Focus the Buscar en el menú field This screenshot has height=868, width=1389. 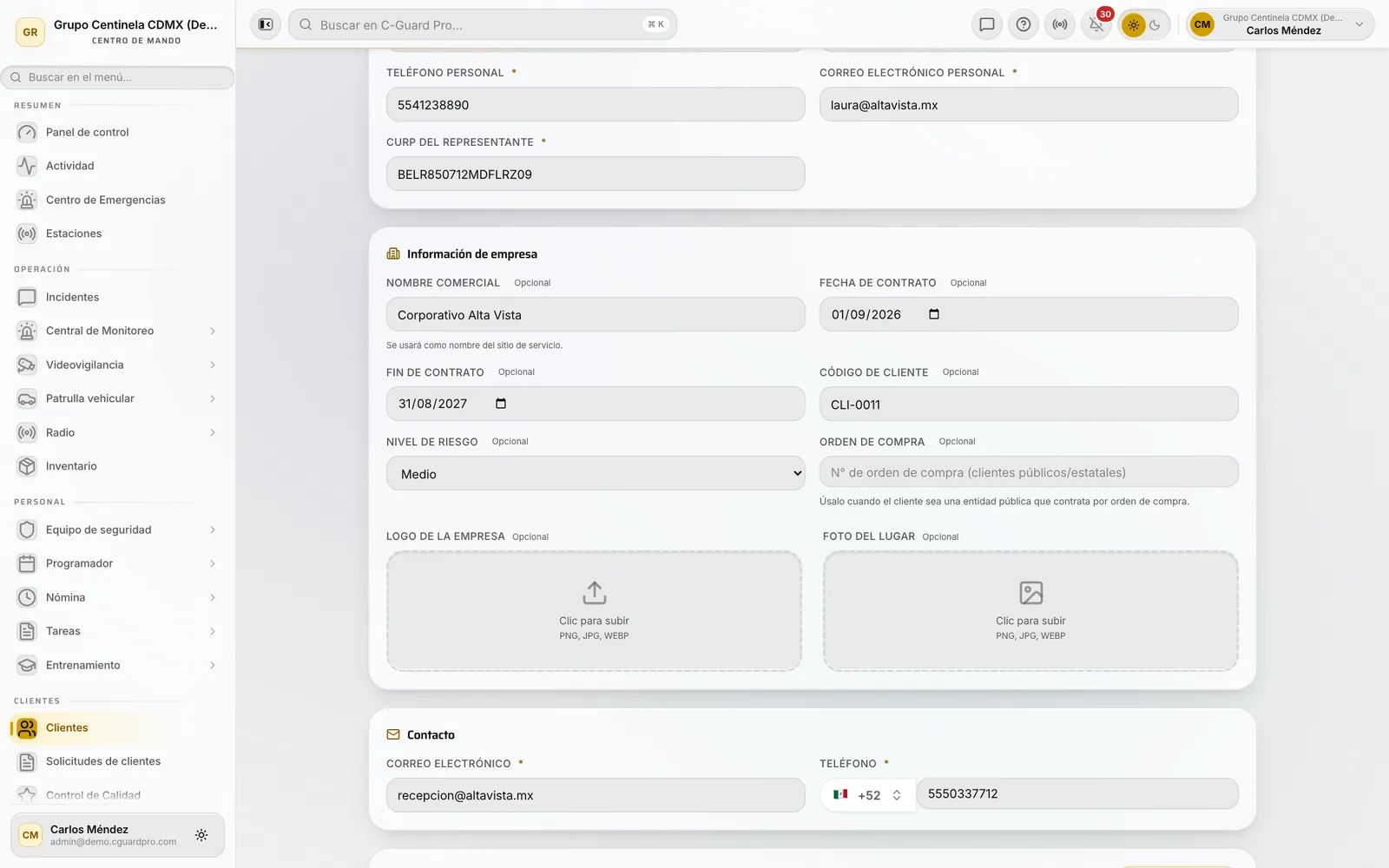coord(117,77)
